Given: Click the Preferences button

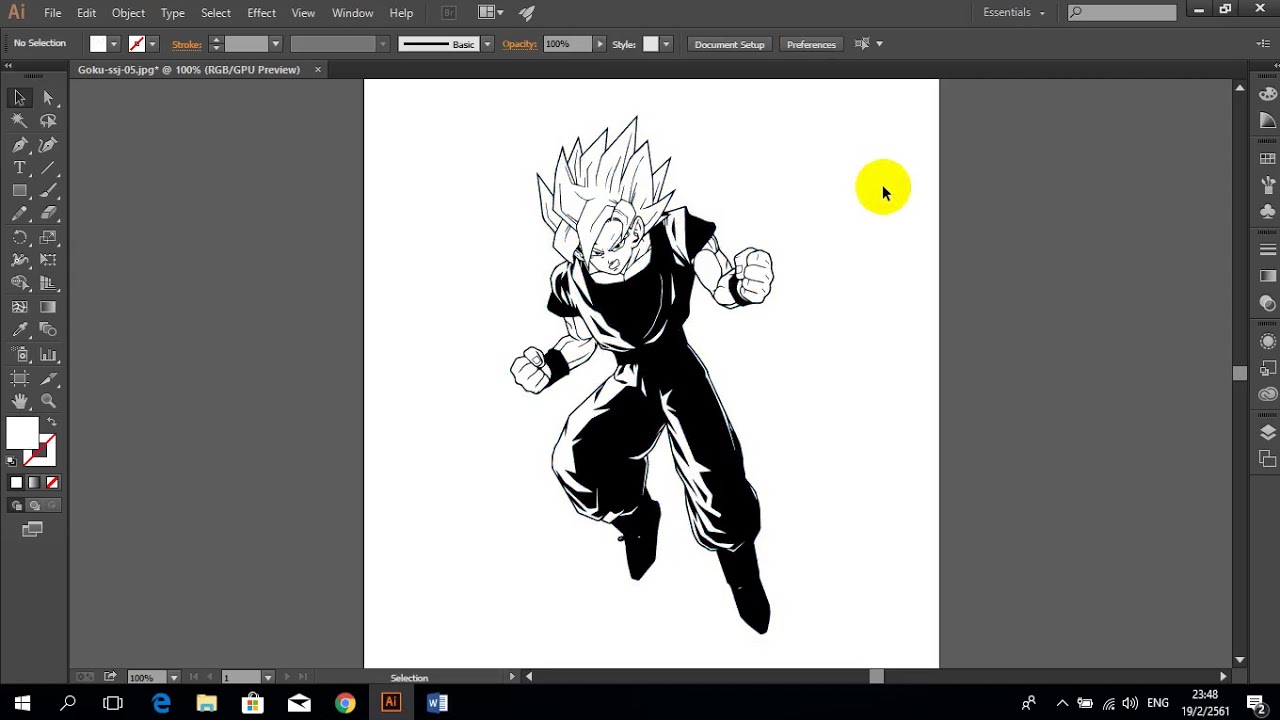Looking at the screenshot, I should 811,44.
